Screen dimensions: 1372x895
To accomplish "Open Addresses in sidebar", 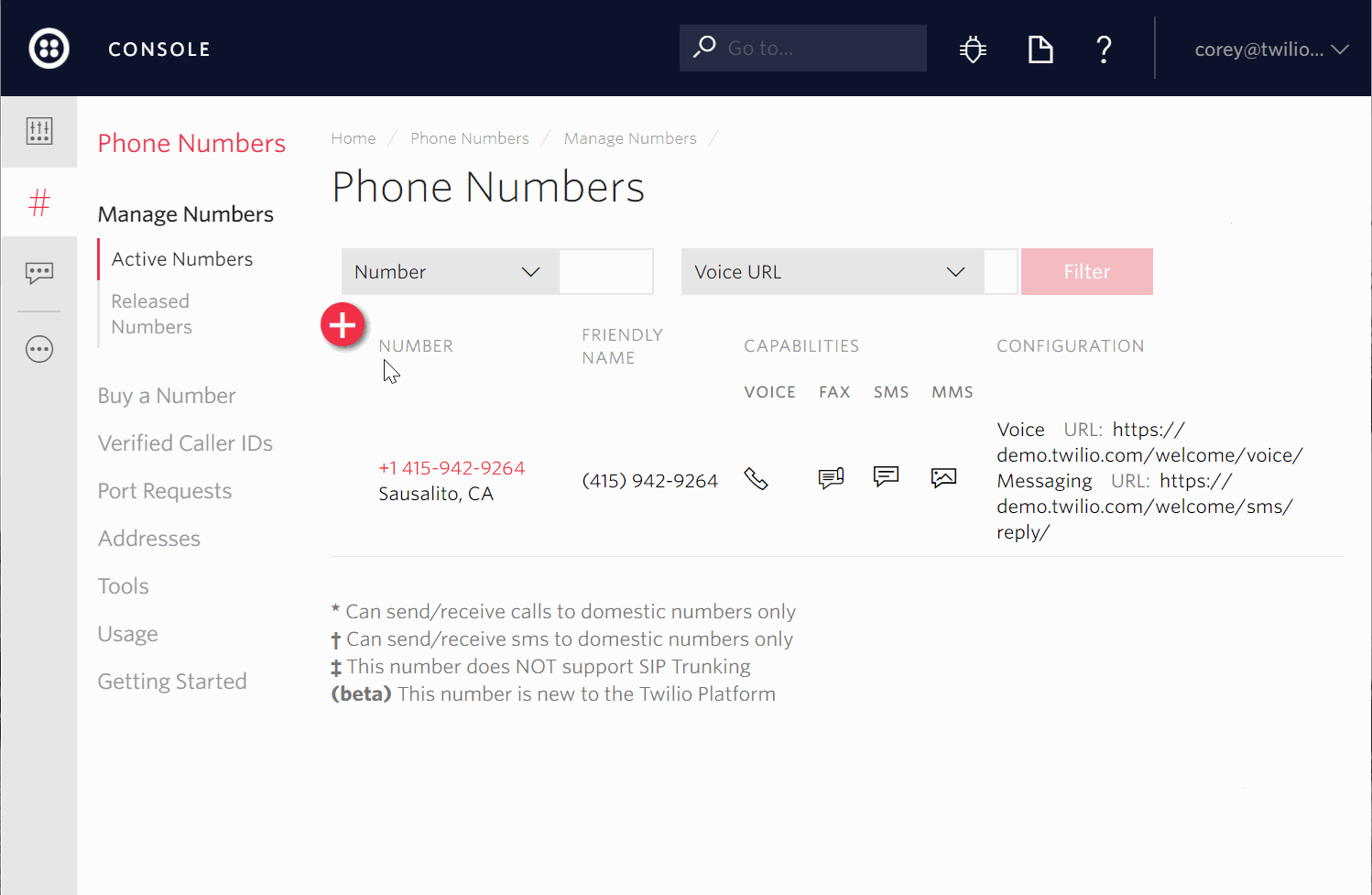I will coord(149,539).
